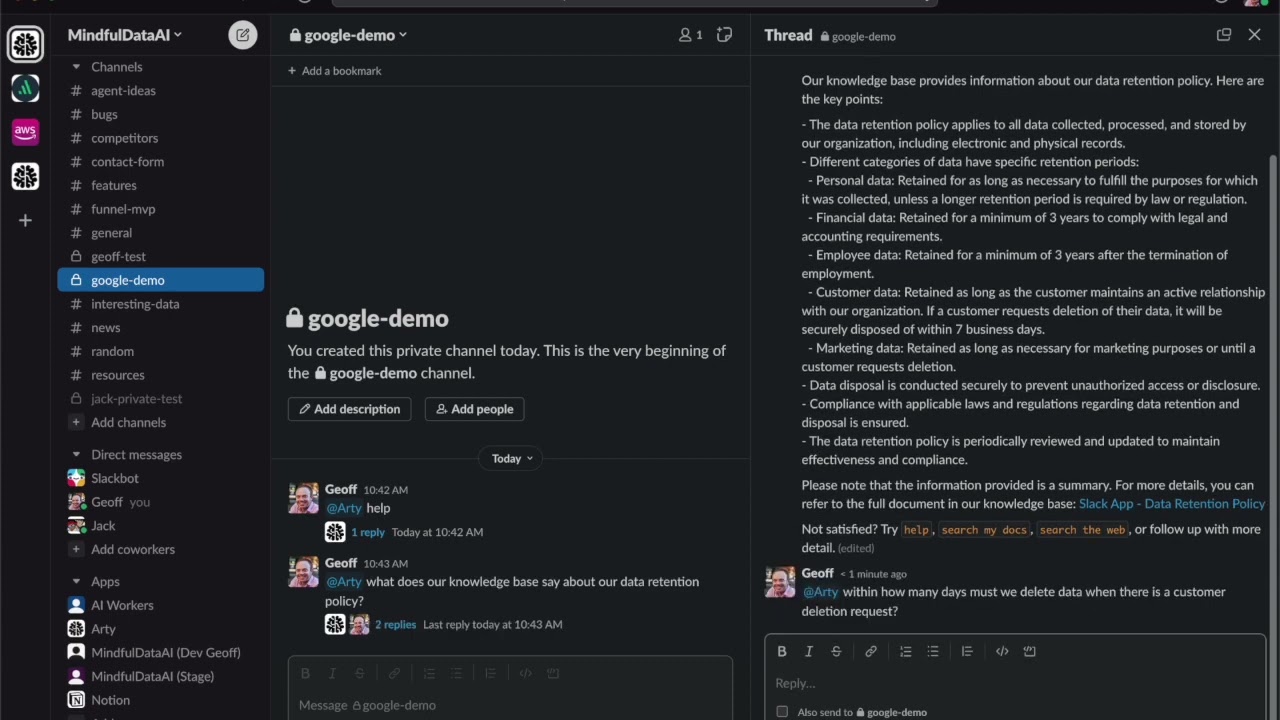Open Slackbot direct message
This screenshot has width=1280, height=720.
click(x=161, y=478)
